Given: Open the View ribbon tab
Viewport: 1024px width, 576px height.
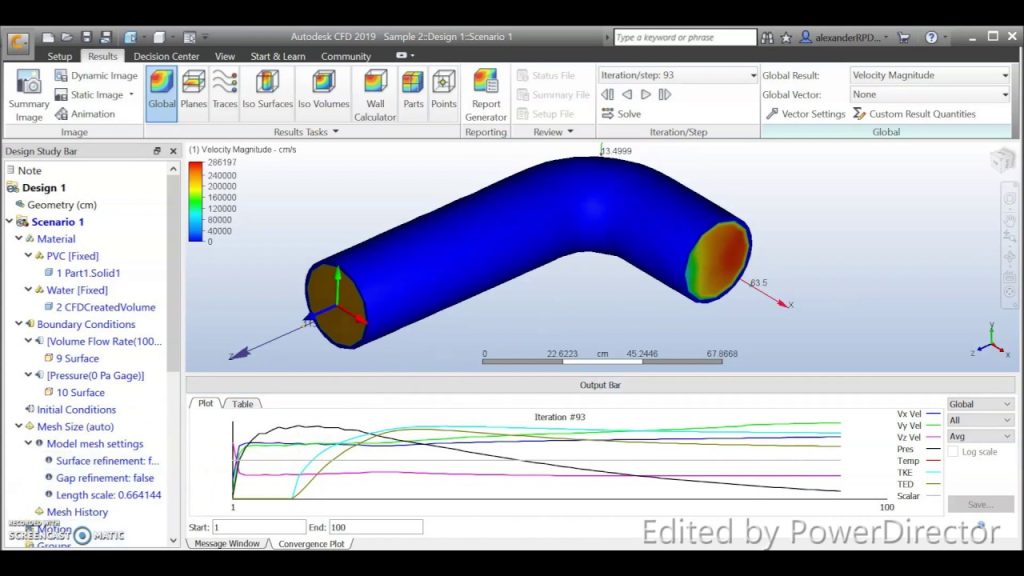Looking at the screenshot, I should click(x=225, y=56).
